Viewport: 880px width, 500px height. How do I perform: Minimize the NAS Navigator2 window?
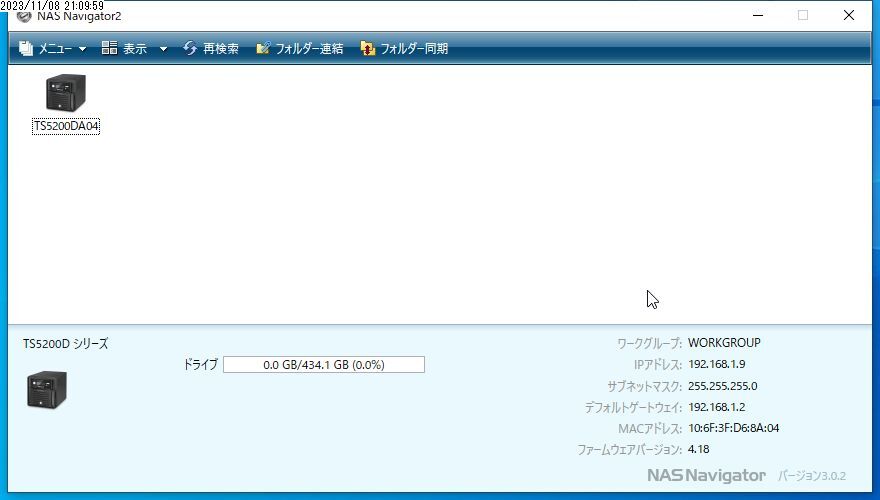pos(758,15)
